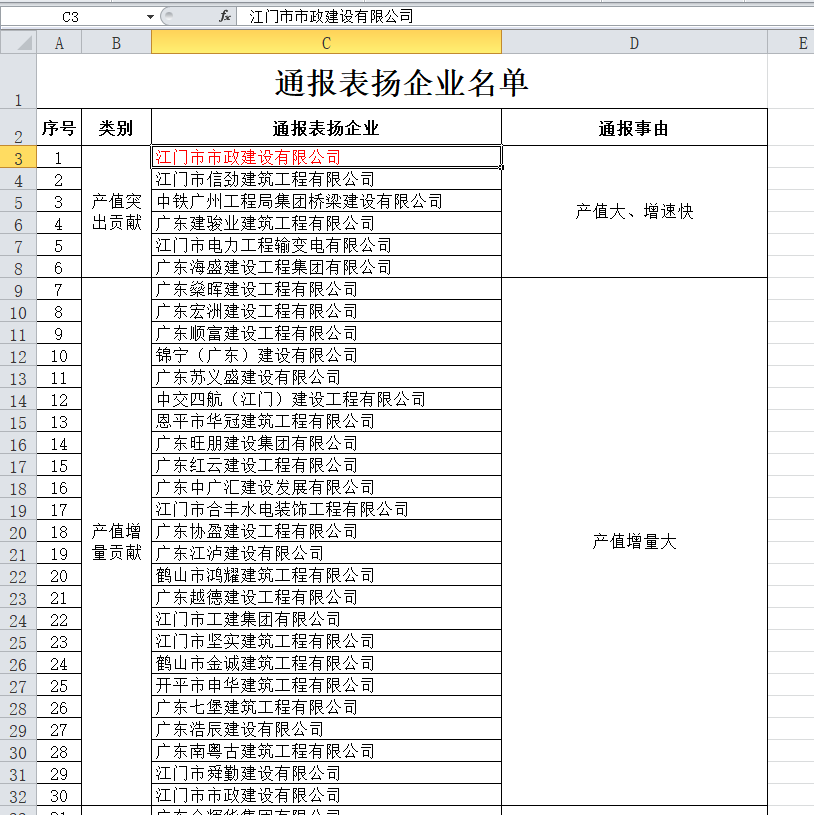Screen dimensions: 814x815
Task: Click the formula bar text 江门市市政建设有限公司
Action: click(x=331, y=17)
